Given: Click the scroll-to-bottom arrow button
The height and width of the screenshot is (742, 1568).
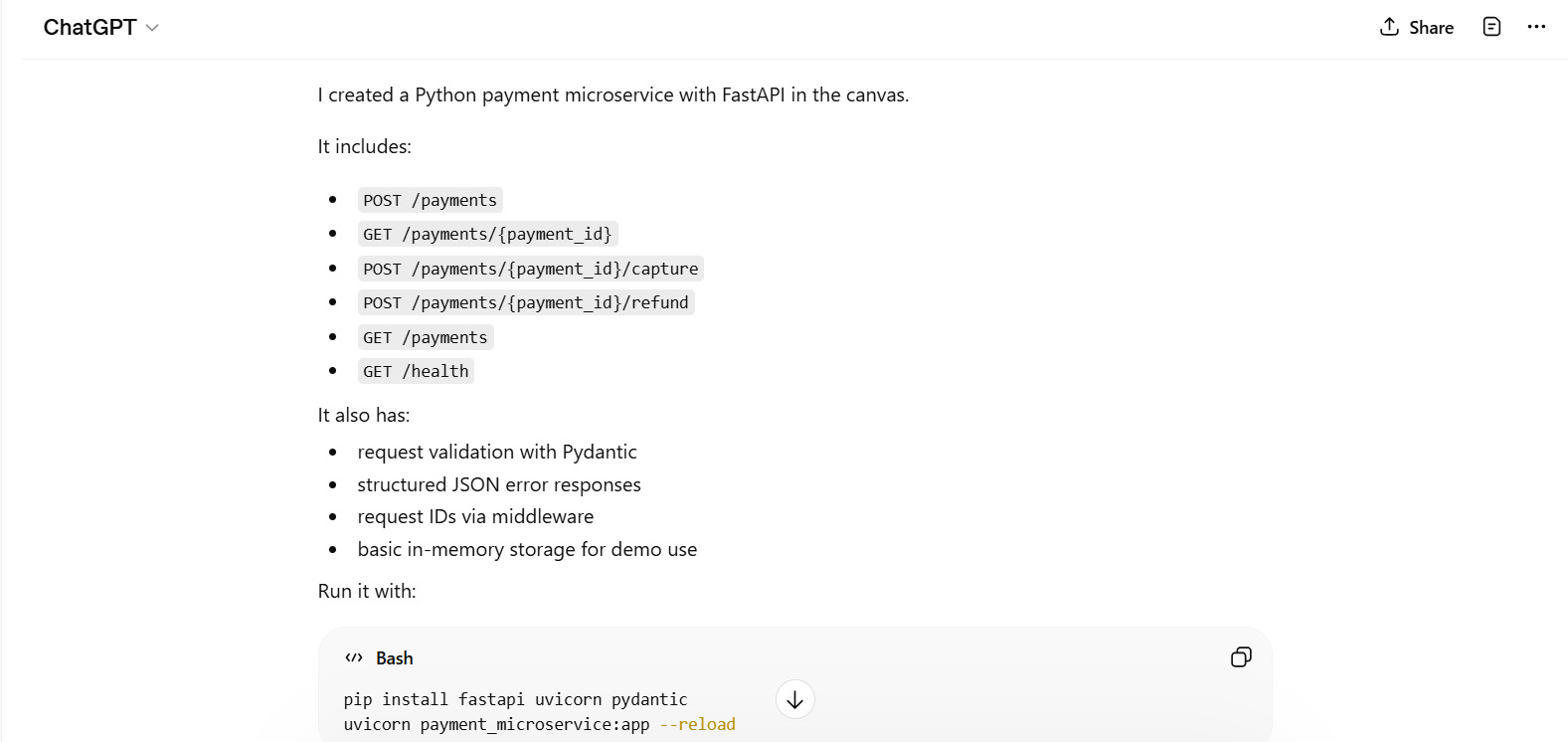Looking at the screenshot, I should coord(794,699).
